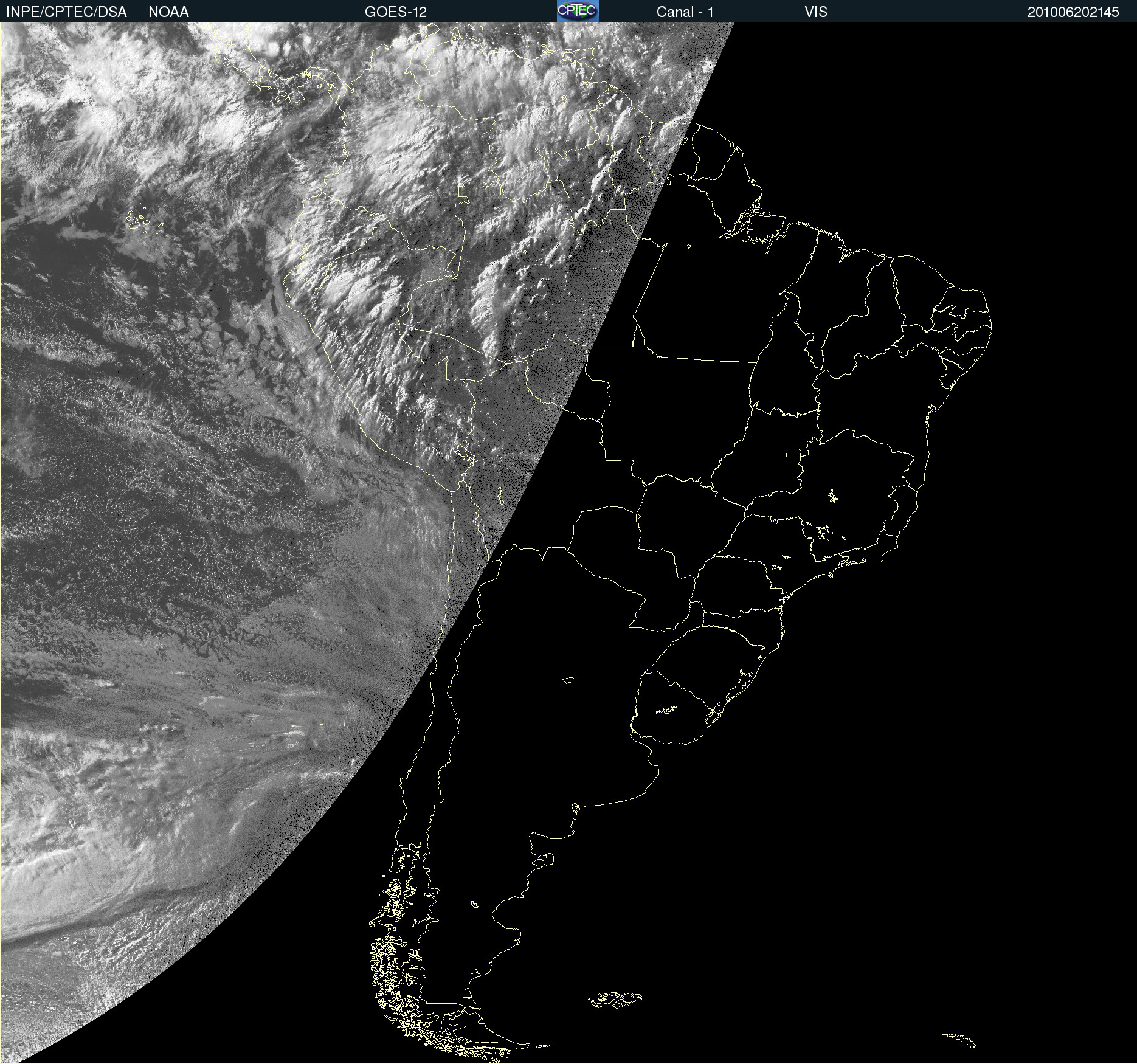Click the CPTEC logo in header

click(578, 11)
